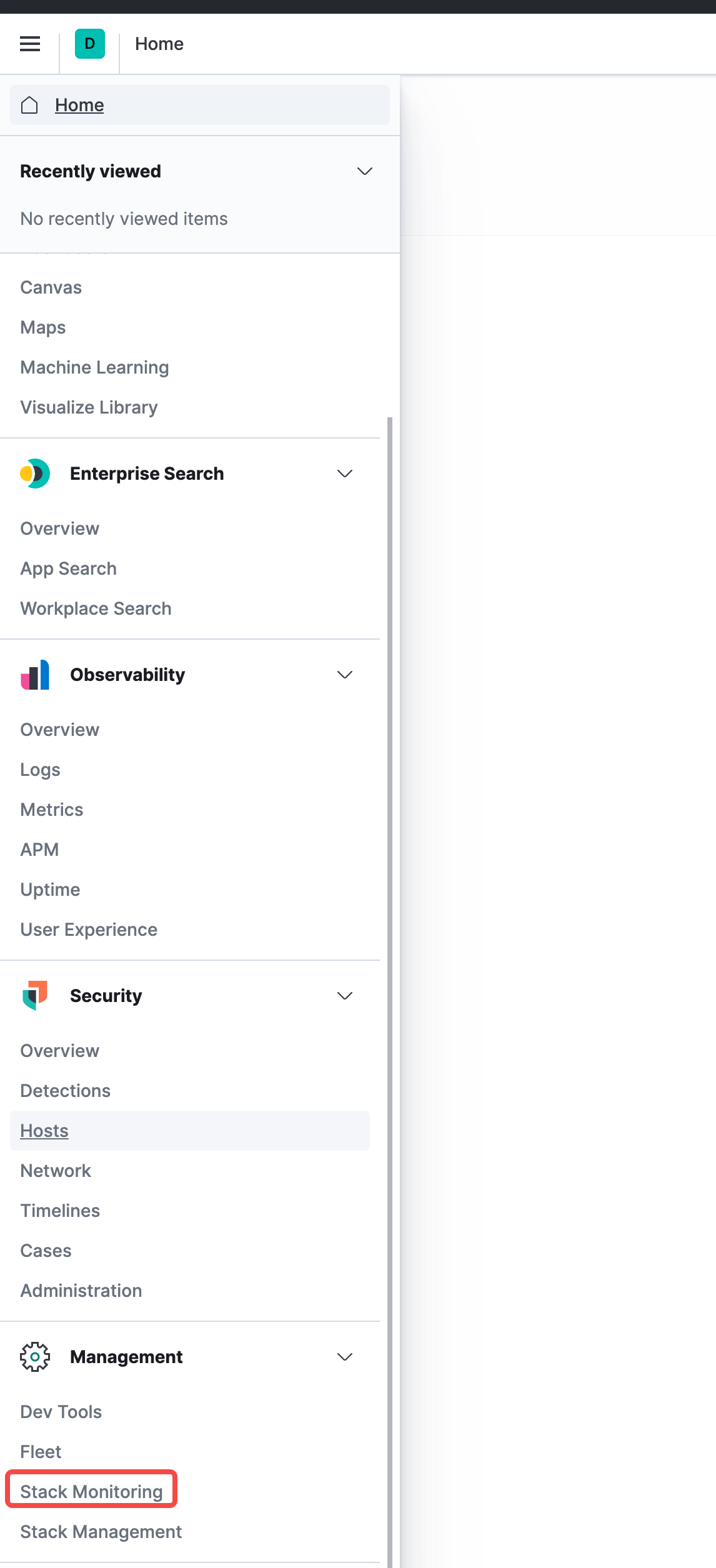Click the Home house icon
This screenshot has height=1568, width=716.
[x=29, y=105]
